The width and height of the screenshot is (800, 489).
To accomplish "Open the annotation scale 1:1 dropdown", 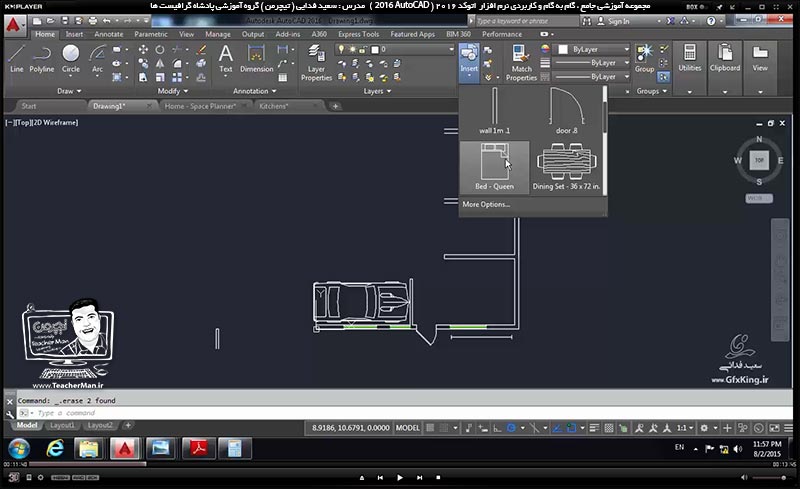I will pyautogui.click(x=684, y=428).
